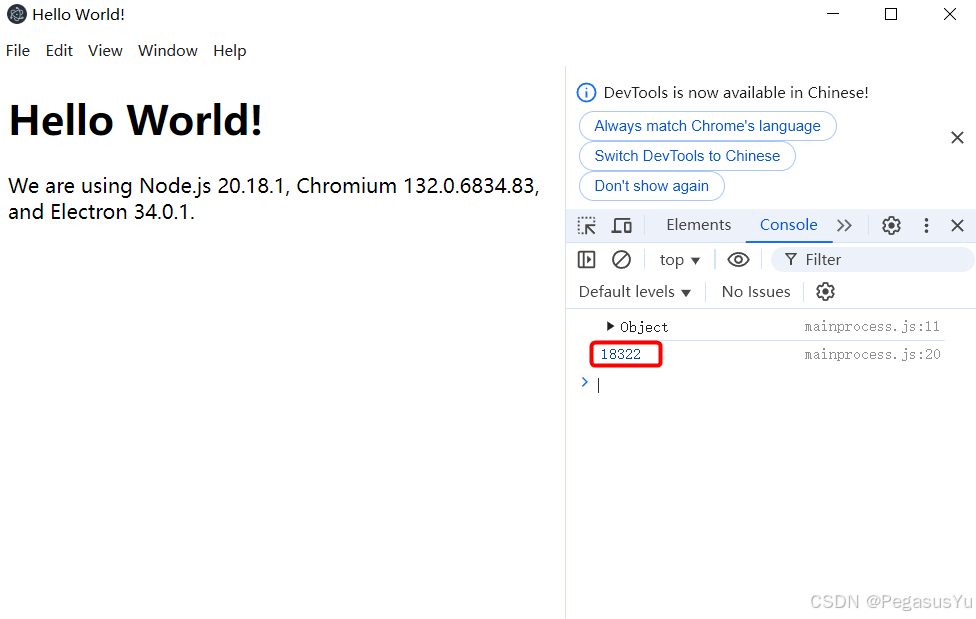Switch to the Elements tab
The height and width of the screenshot is (619, 976).
pyautogui.click(x=698, y=225)
